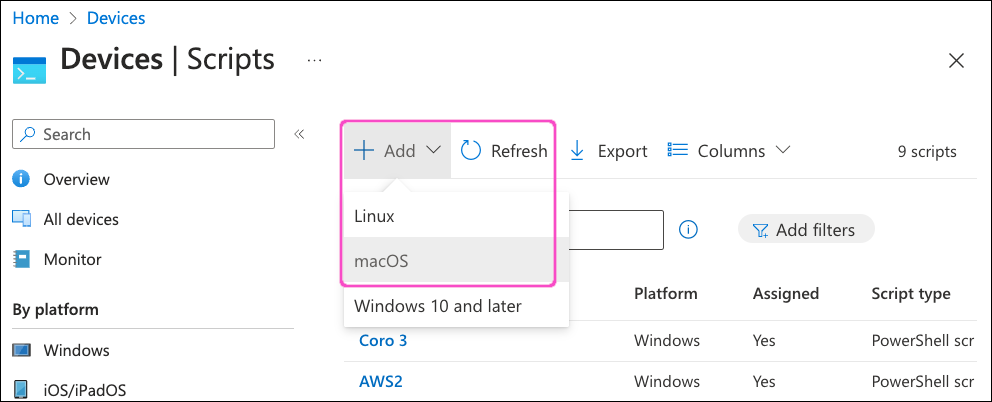992x402 pixels.
Task: Click the Overview info icon in sidebar
Action: 21,179
